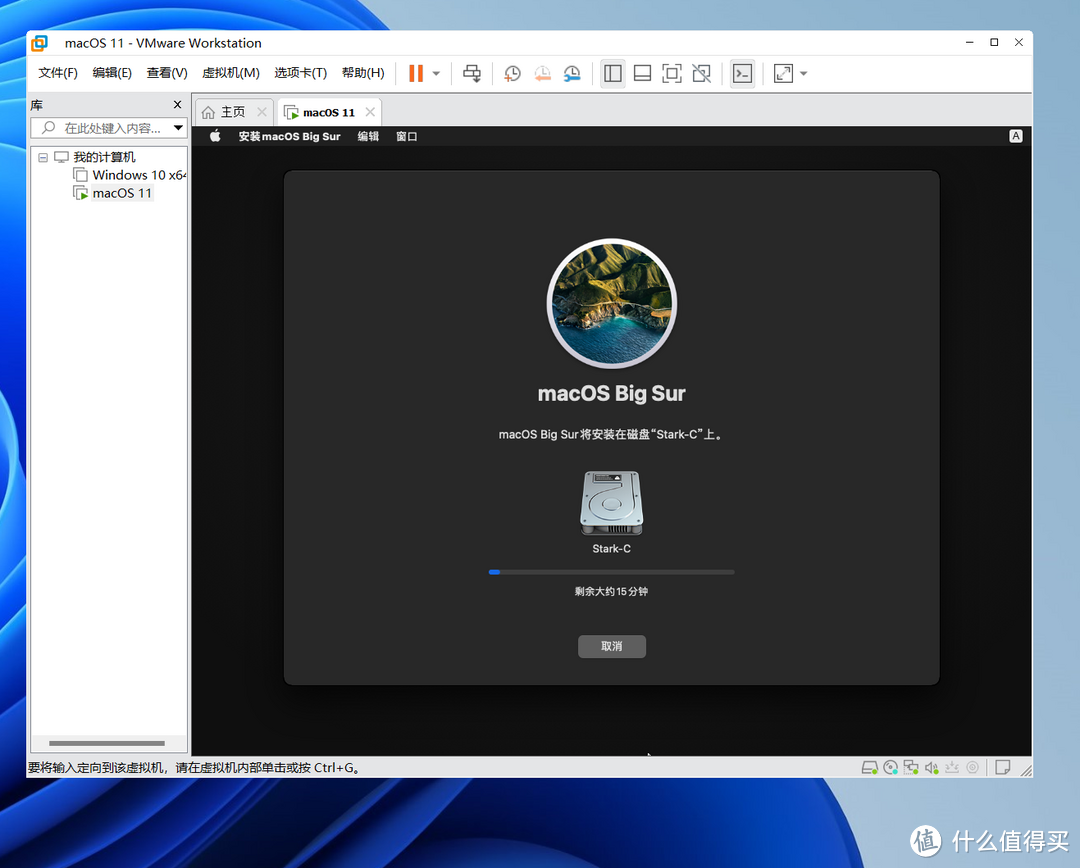Open the guest 窗口 menu

coord(406,136)
